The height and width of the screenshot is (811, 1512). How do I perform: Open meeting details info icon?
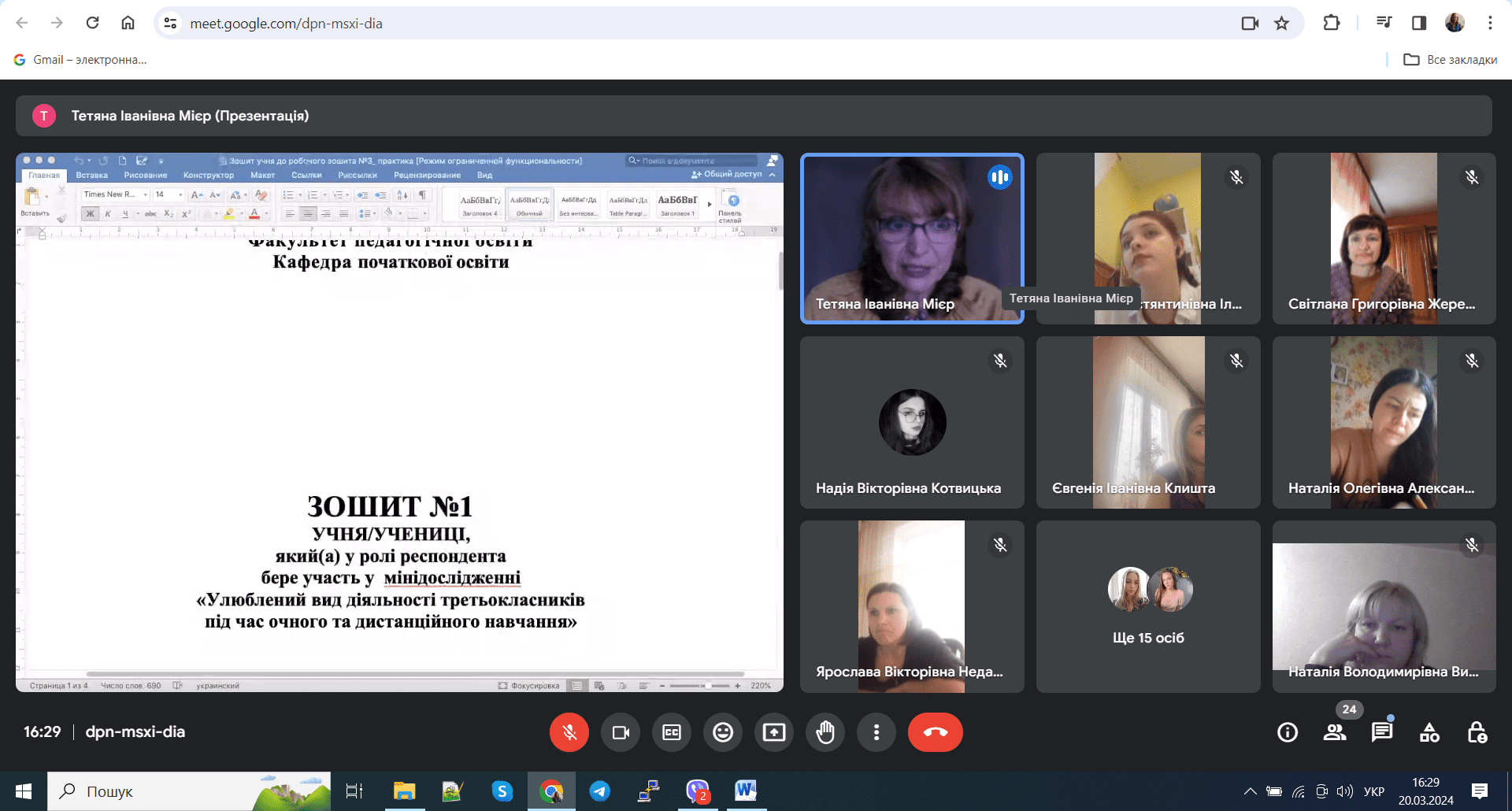coord(1287,732)
